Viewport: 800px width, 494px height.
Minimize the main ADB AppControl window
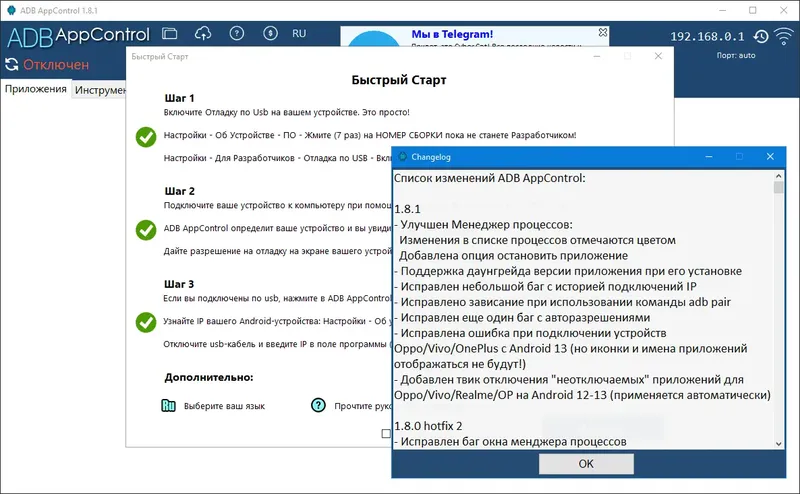(722, 10)
